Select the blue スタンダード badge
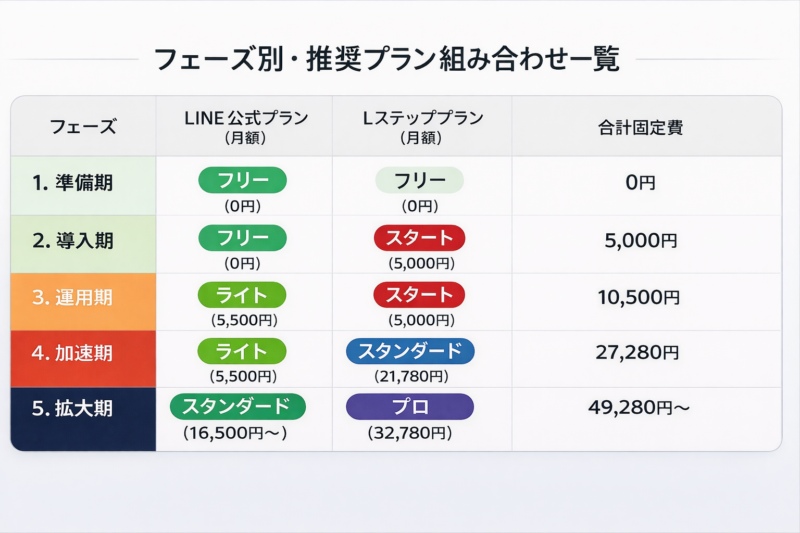 [410, 352]
